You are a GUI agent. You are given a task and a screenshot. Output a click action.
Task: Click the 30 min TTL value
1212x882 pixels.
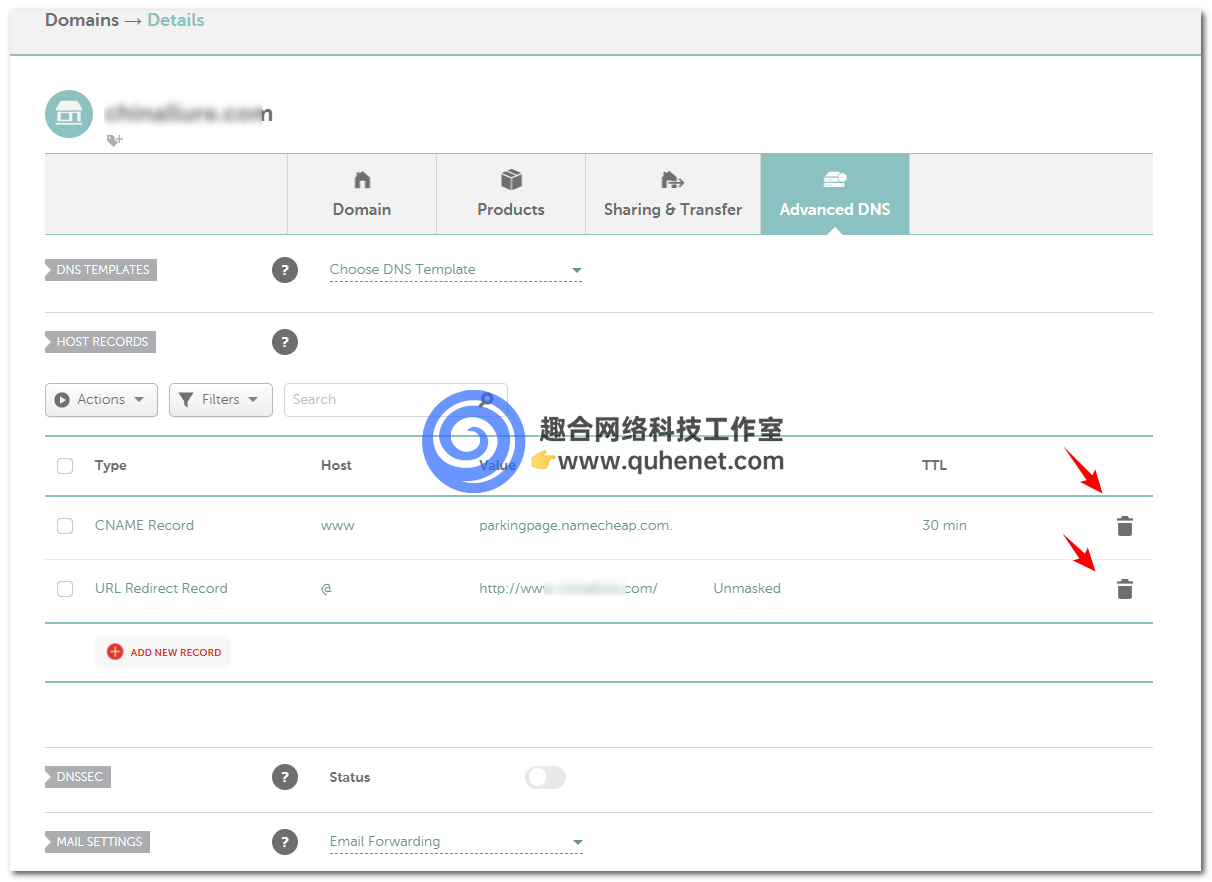(x=944, y=526)
